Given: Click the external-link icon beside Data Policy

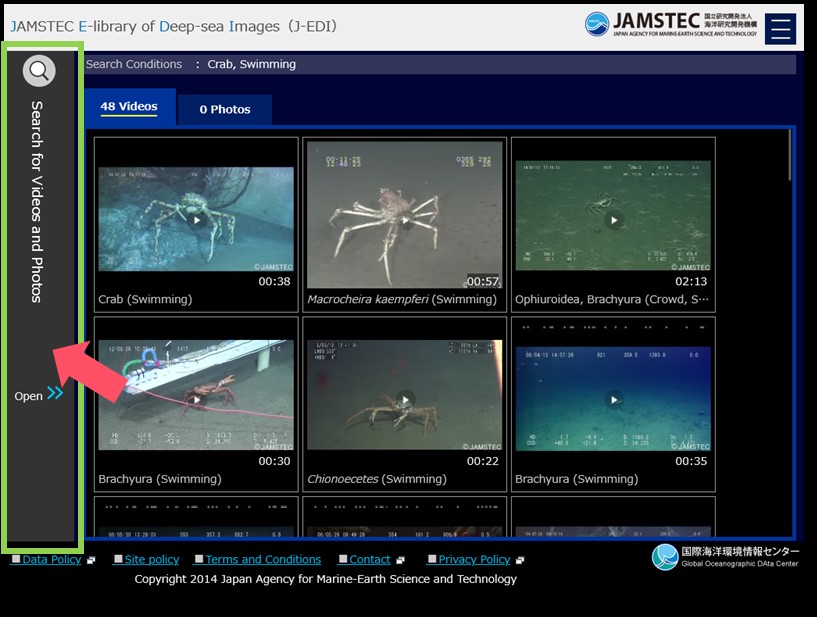Looking at the screenshot, I should click(x=91, y=560).
